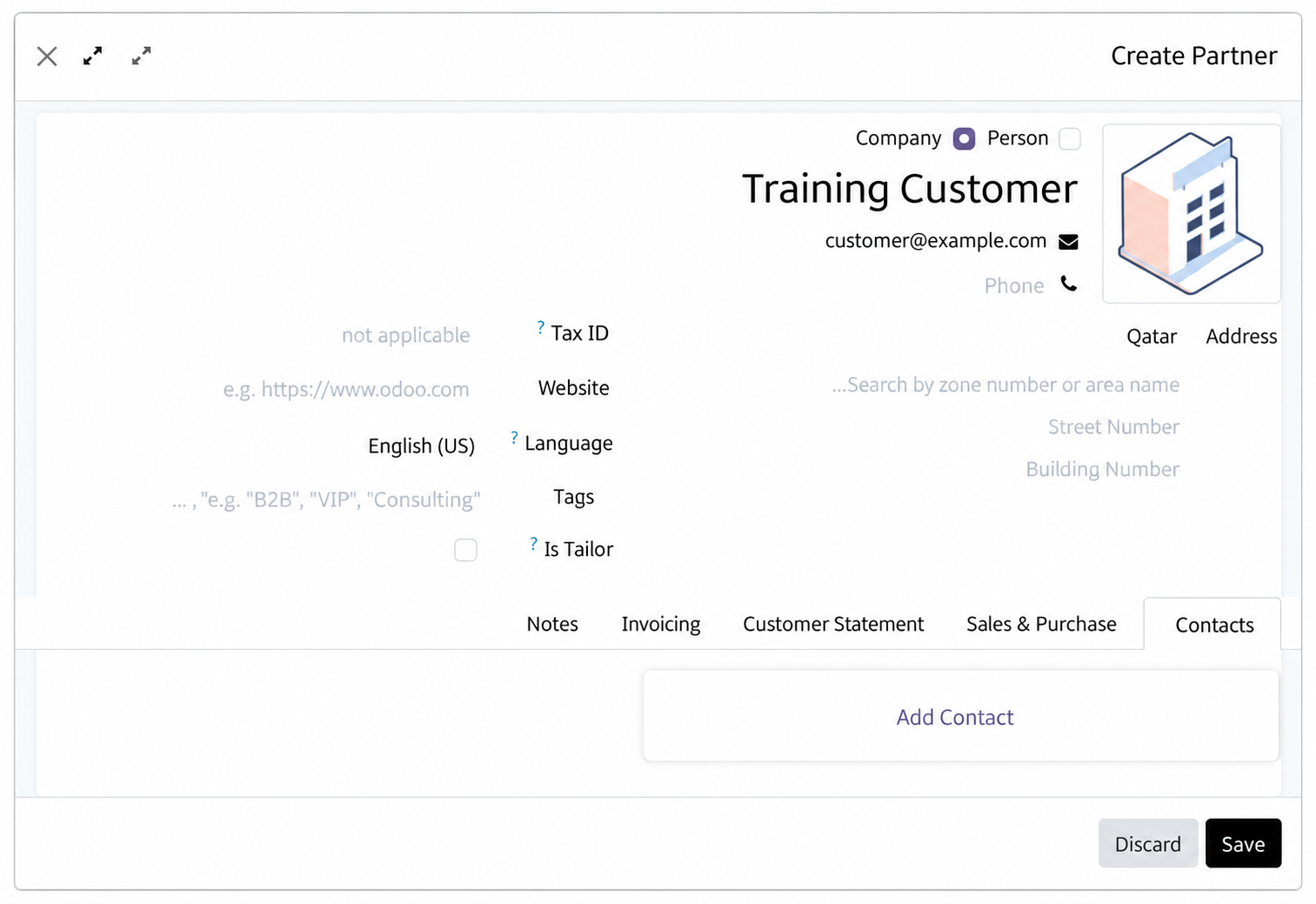Click the first black expand arrows icon

(92, 56)
